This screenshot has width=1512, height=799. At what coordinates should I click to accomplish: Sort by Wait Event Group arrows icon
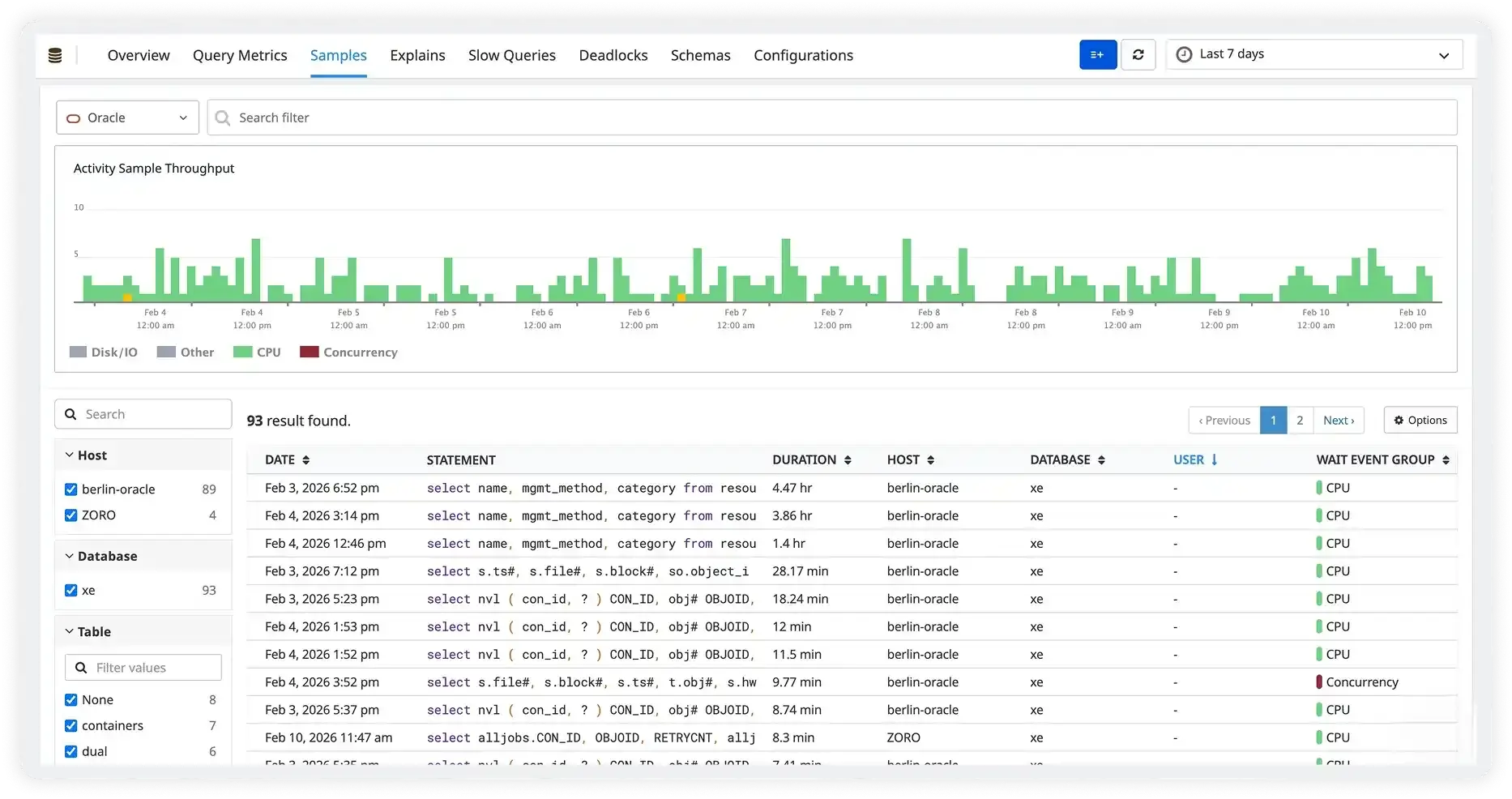pyautogui.click(x=1446, y=460)
